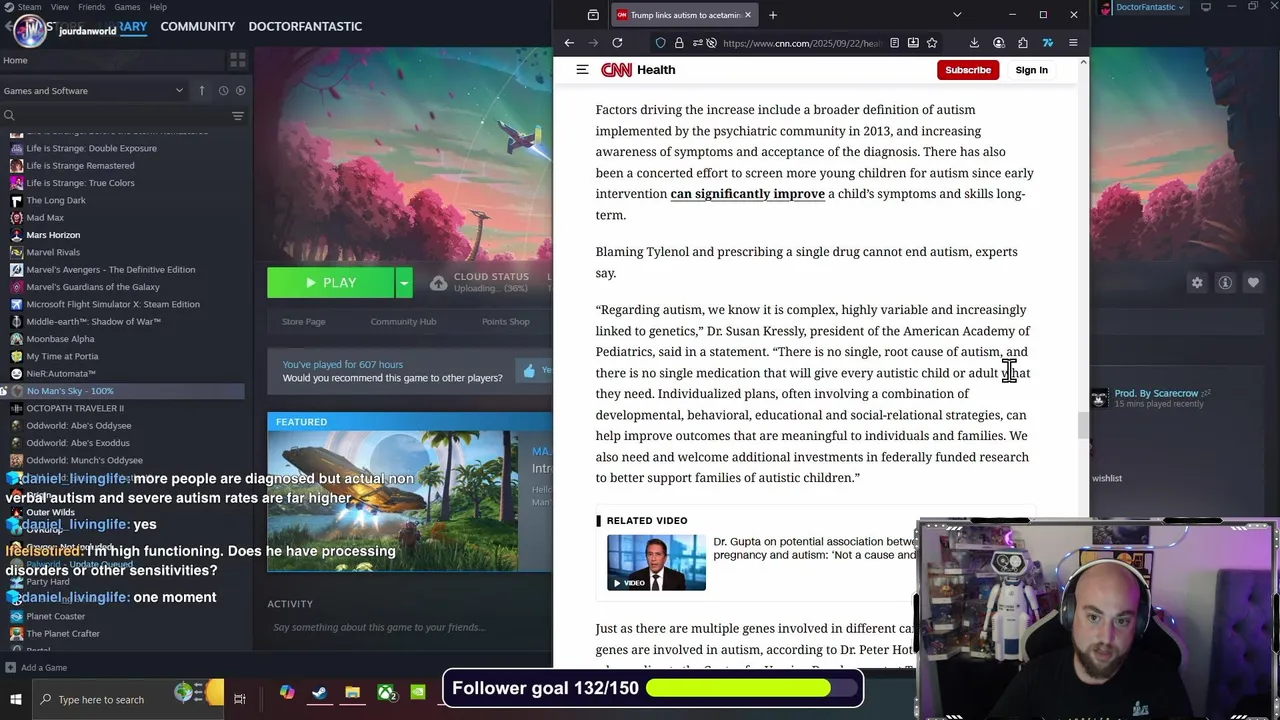
Task: Open game info icon in Steam
Action: coord(1225,283)
